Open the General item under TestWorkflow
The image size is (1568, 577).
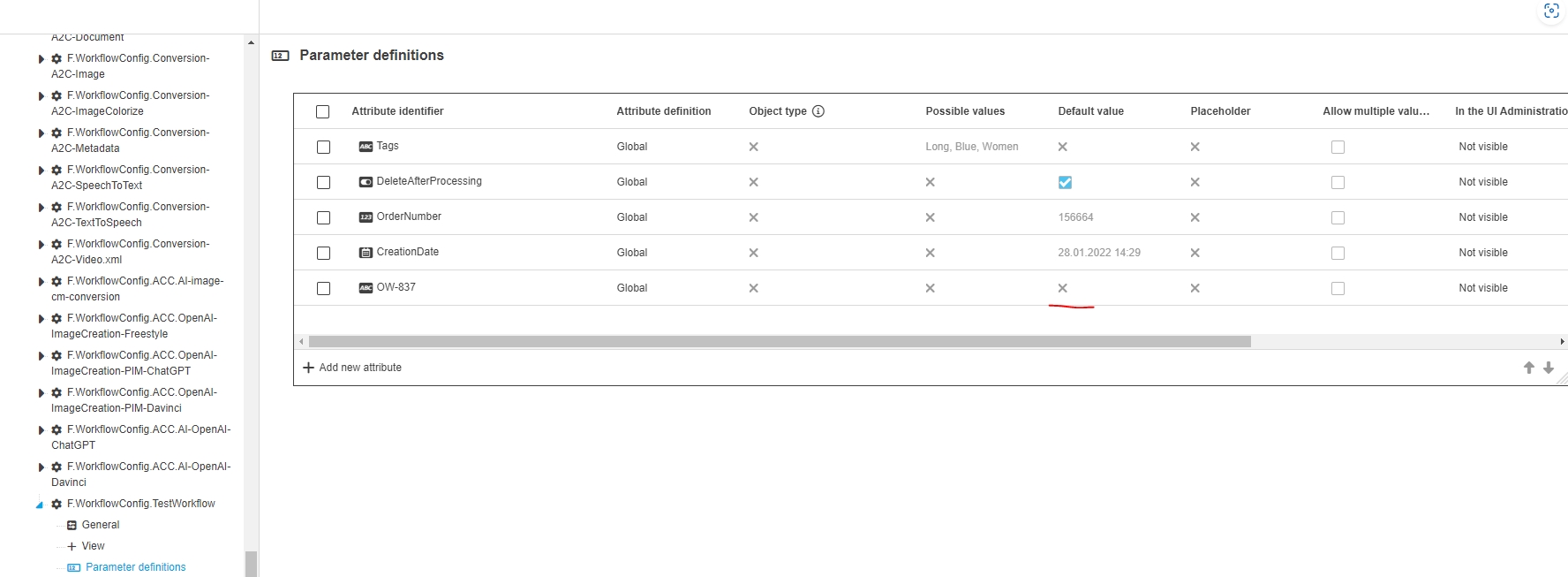point(101,525)
